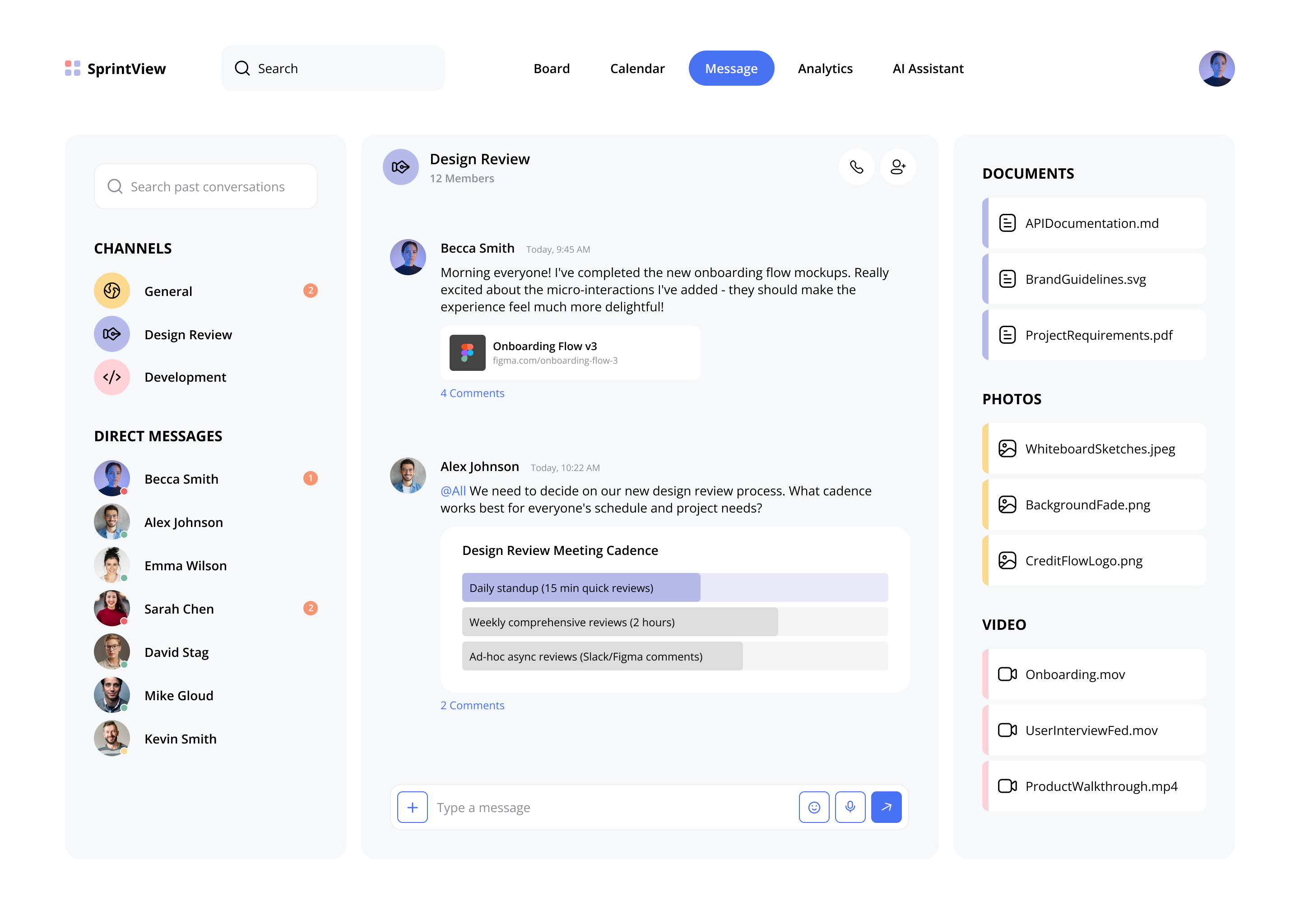This screenshot has width=1300, height=924.
Task: Open the Onboarding Flow v3 Figma preview
Action: 569,352
